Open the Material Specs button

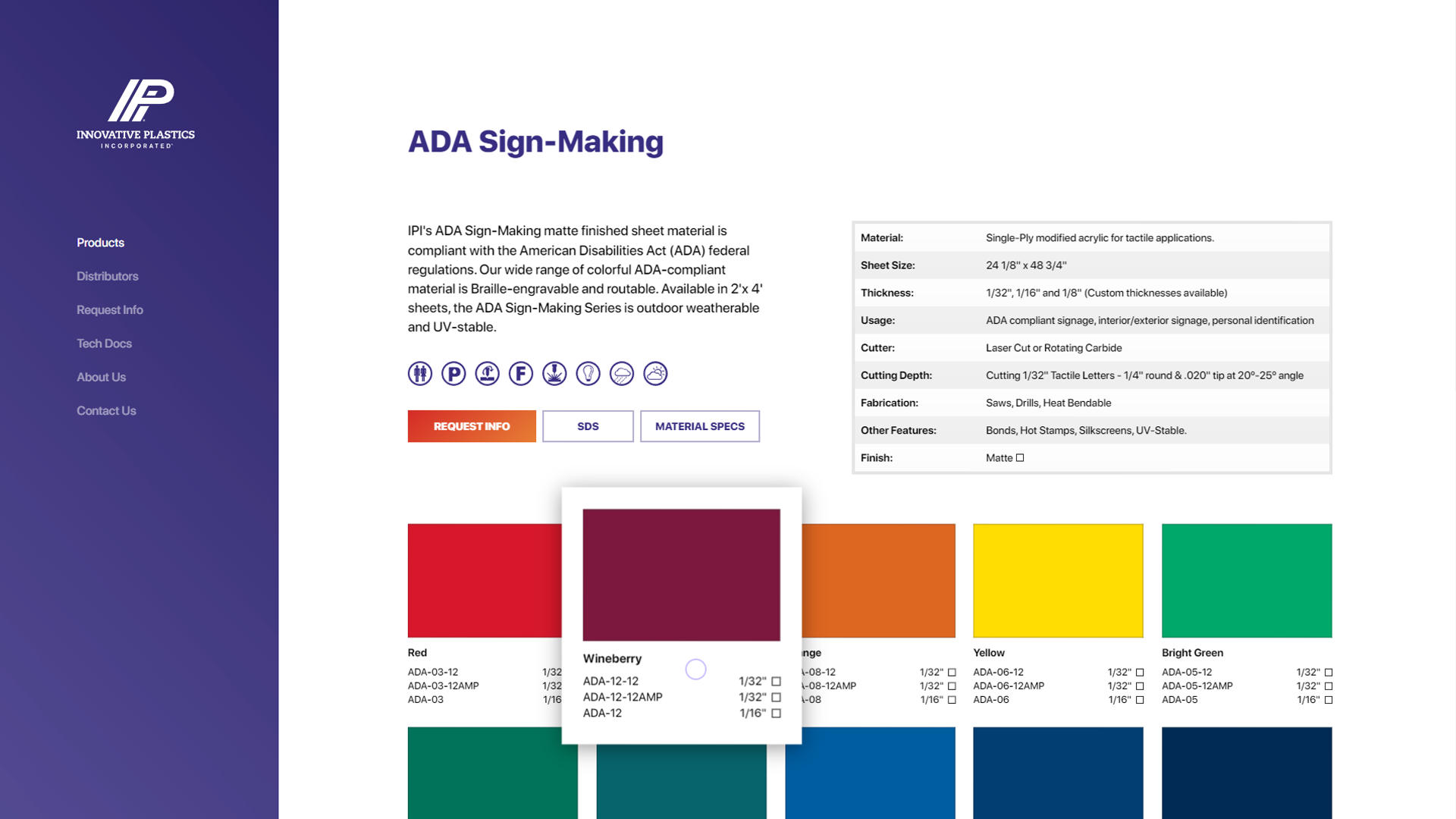pos(699,426)
